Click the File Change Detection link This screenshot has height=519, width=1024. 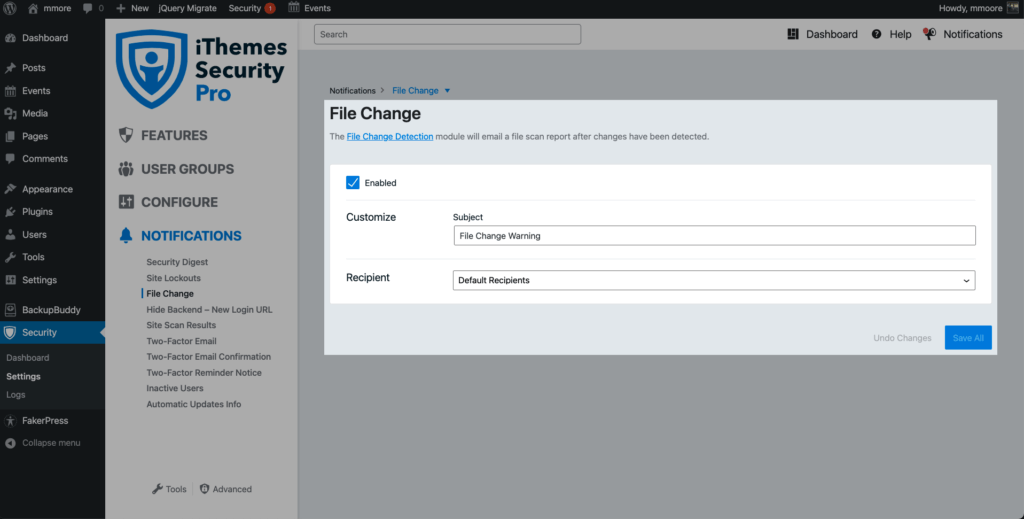coord(390,136)
